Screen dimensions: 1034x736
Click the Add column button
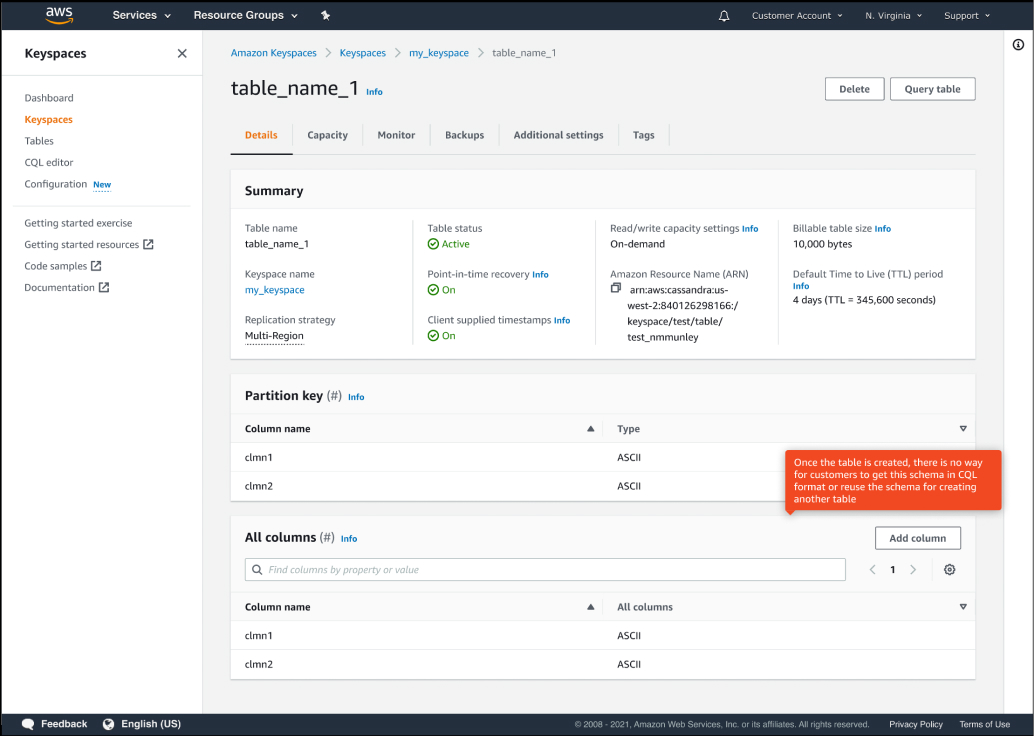coord(917,537)
